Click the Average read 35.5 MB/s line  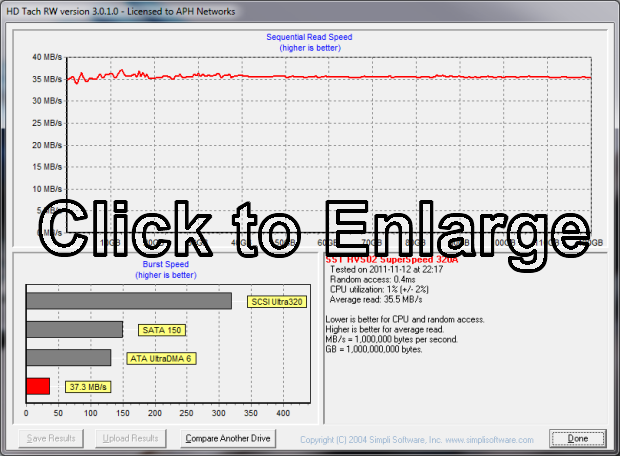coord(375,297)
